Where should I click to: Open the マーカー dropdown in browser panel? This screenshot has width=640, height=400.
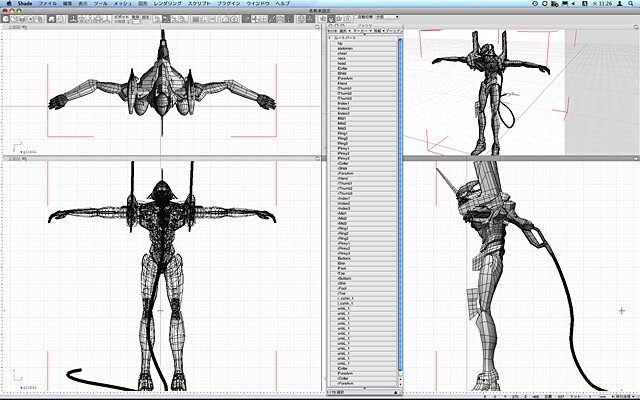362,31
